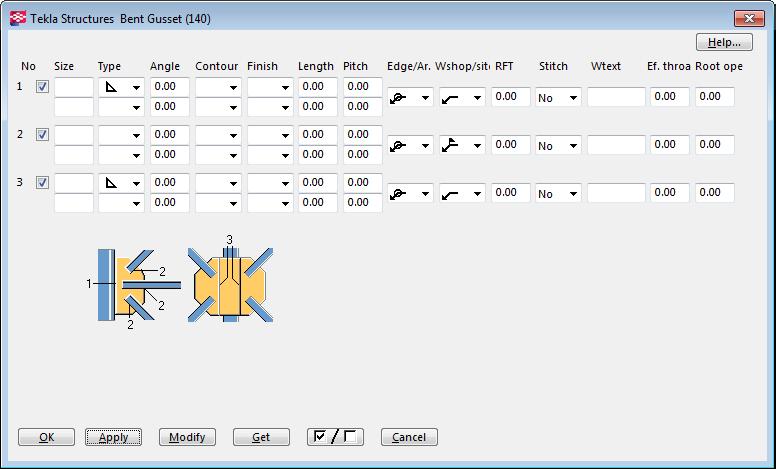
Task: Open row 3 Stitch dropdown showing No
Action: (558, 193)
